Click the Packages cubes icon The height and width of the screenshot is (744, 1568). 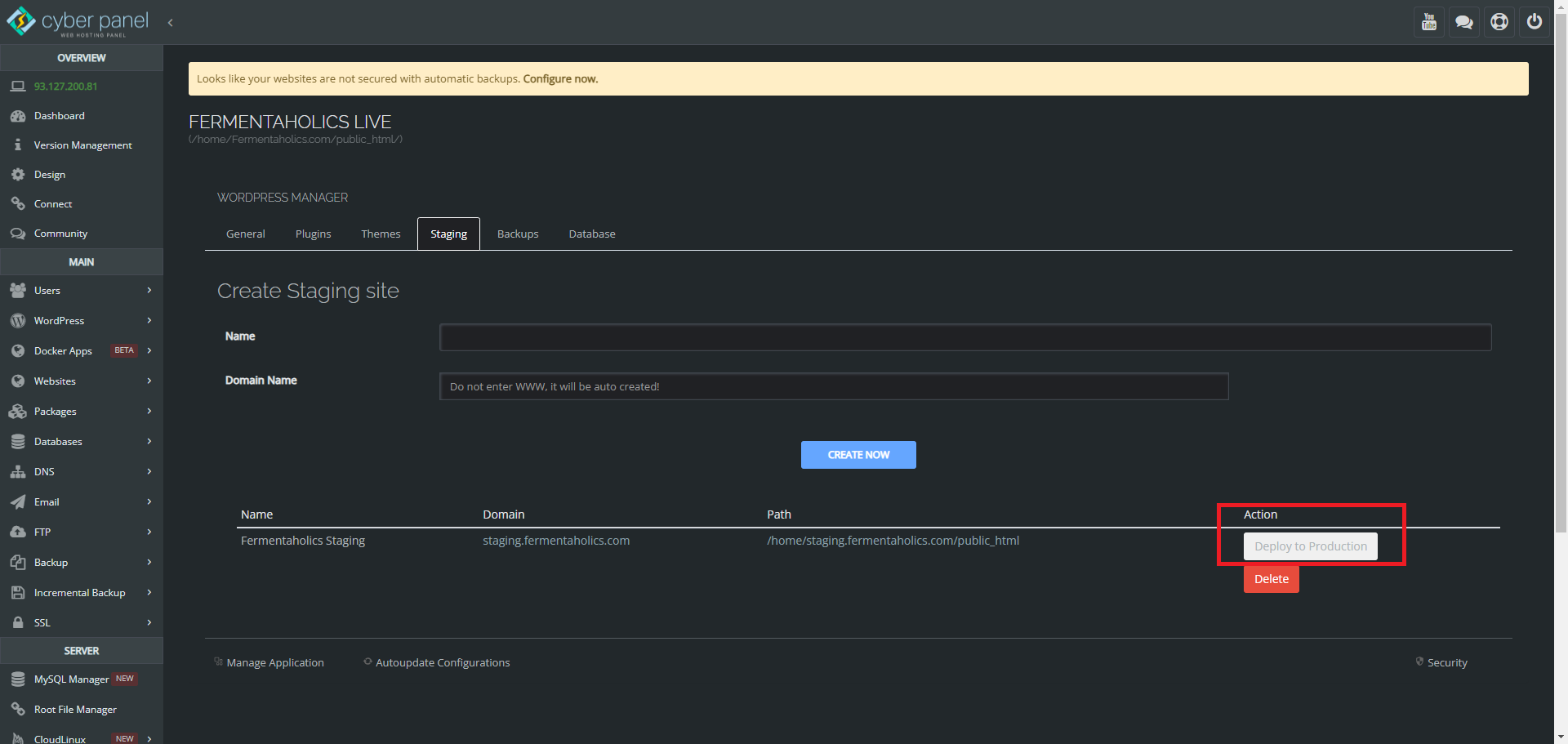point(18,411)
